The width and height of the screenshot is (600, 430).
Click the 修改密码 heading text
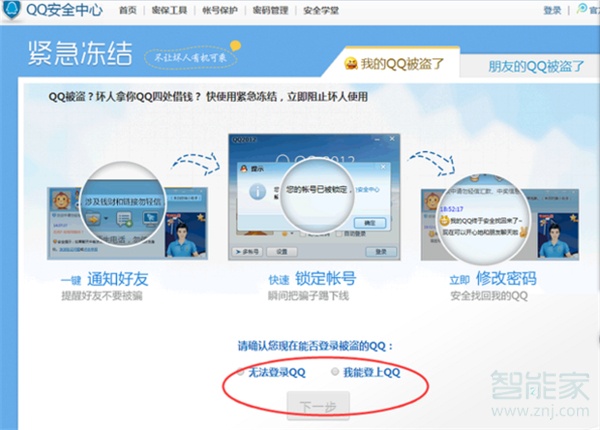(506, 279)
